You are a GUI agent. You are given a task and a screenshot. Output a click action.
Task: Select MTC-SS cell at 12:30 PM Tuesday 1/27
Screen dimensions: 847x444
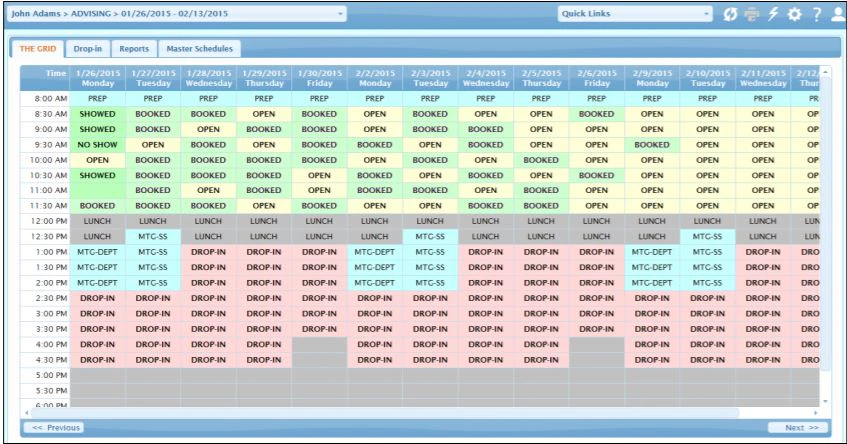coord(153,237)
